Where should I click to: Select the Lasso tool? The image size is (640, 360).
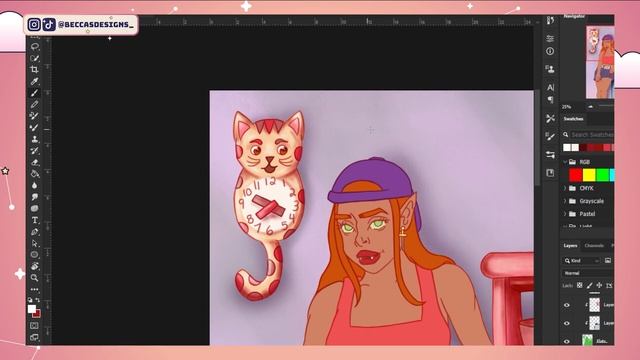(35, 47)
